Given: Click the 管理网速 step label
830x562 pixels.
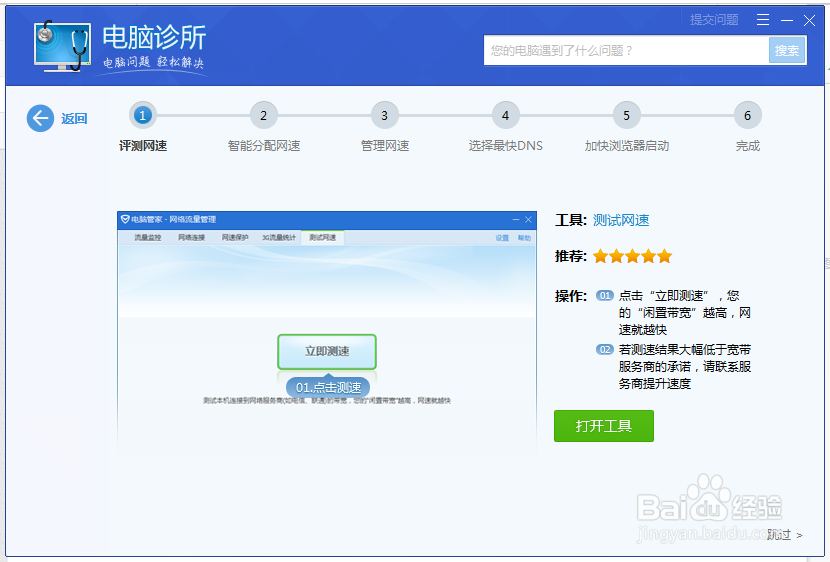Looking at the screenshot, I should tap(385, 146).
